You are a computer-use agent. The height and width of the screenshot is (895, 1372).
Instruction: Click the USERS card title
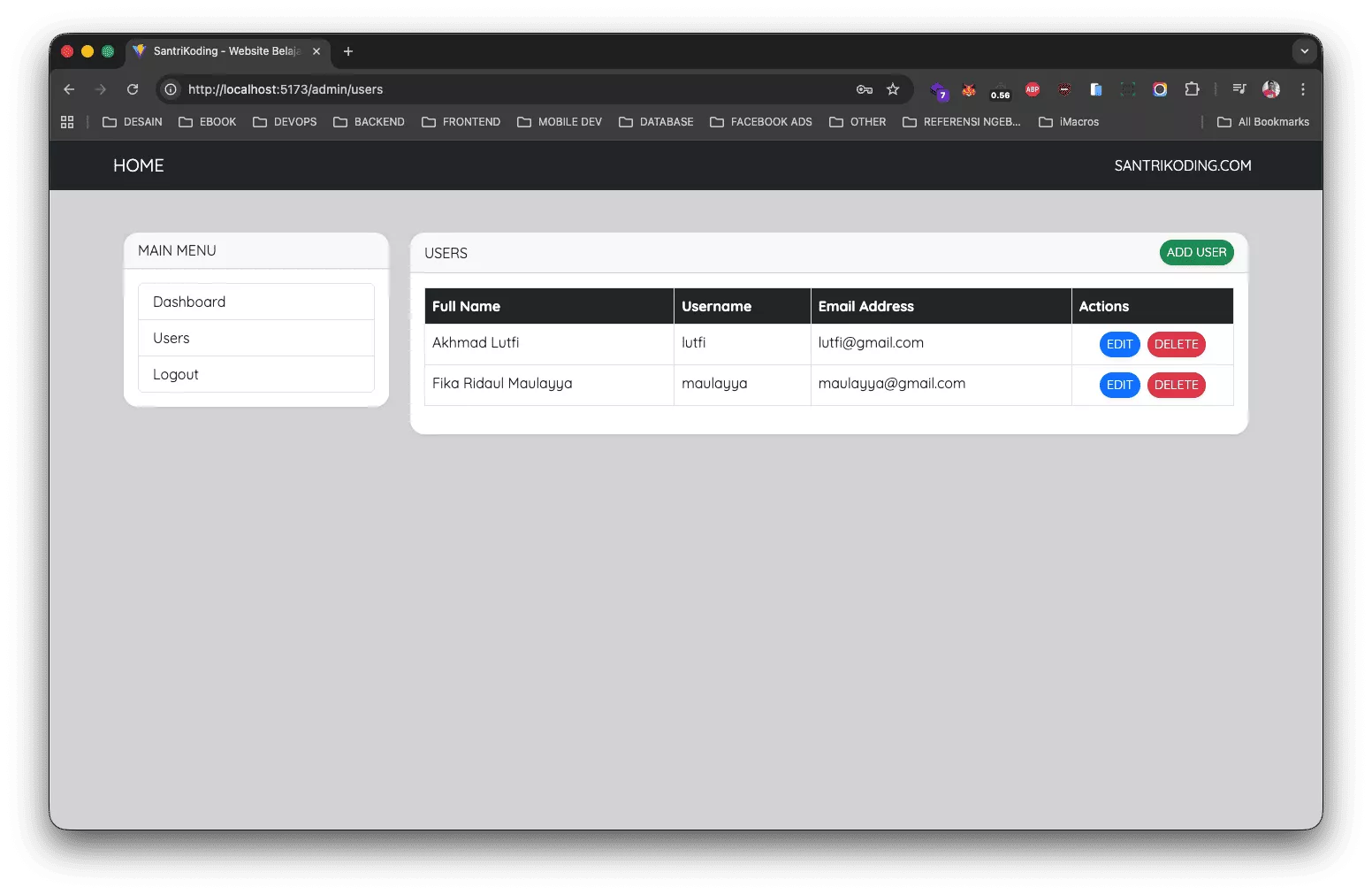[446, 253]
